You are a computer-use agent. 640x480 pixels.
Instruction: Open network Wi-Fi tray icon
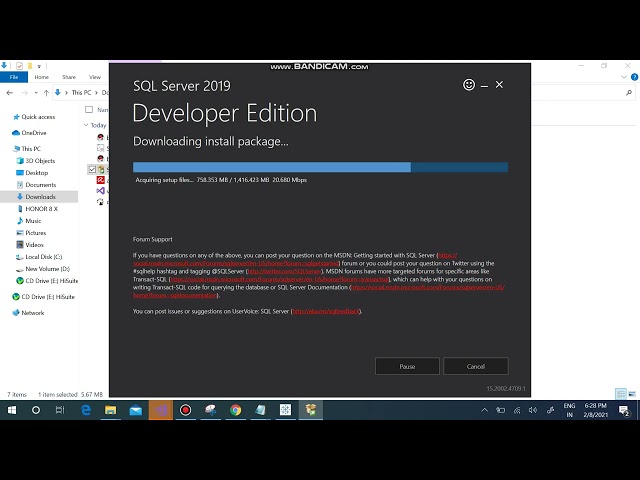517,410
